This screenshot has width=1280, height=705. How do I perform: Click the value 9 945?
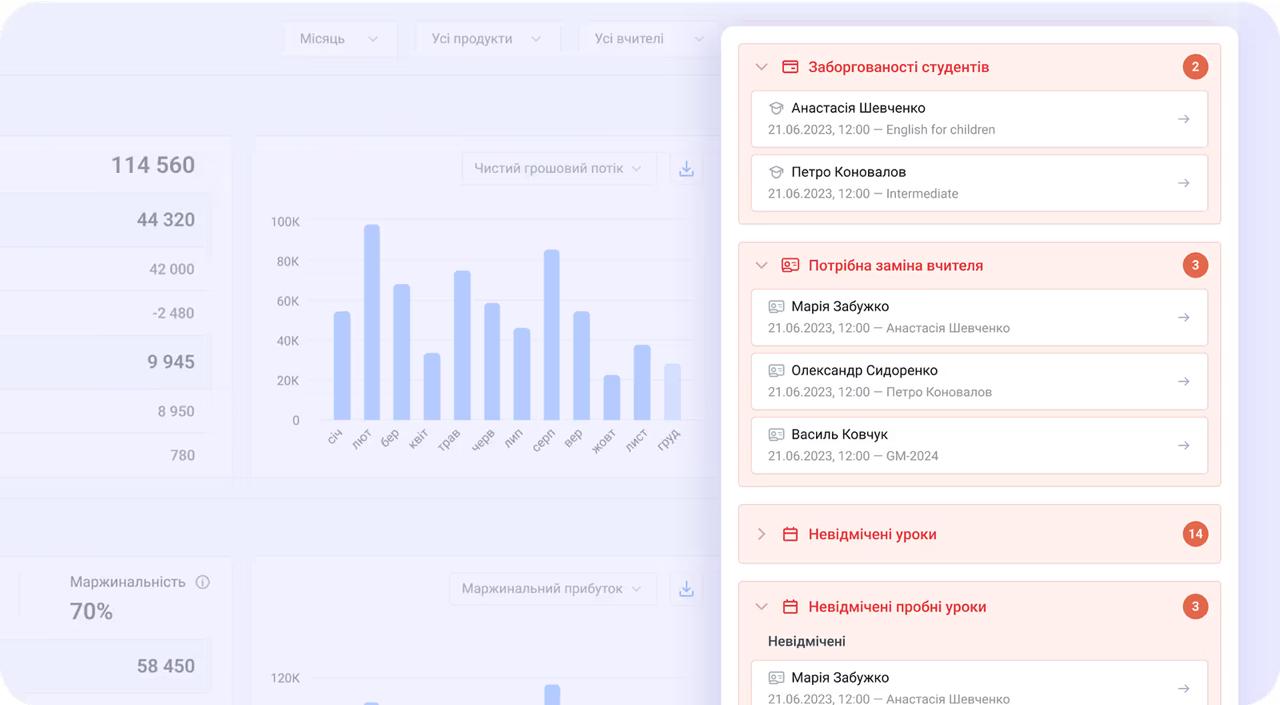coord(171,362)
